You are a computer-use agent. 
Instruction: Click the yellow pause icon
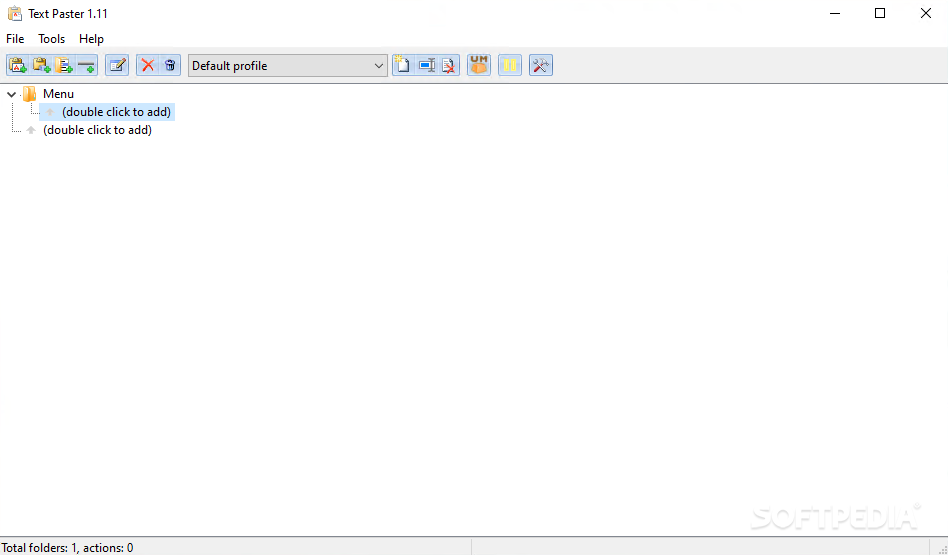pos(510,65)
